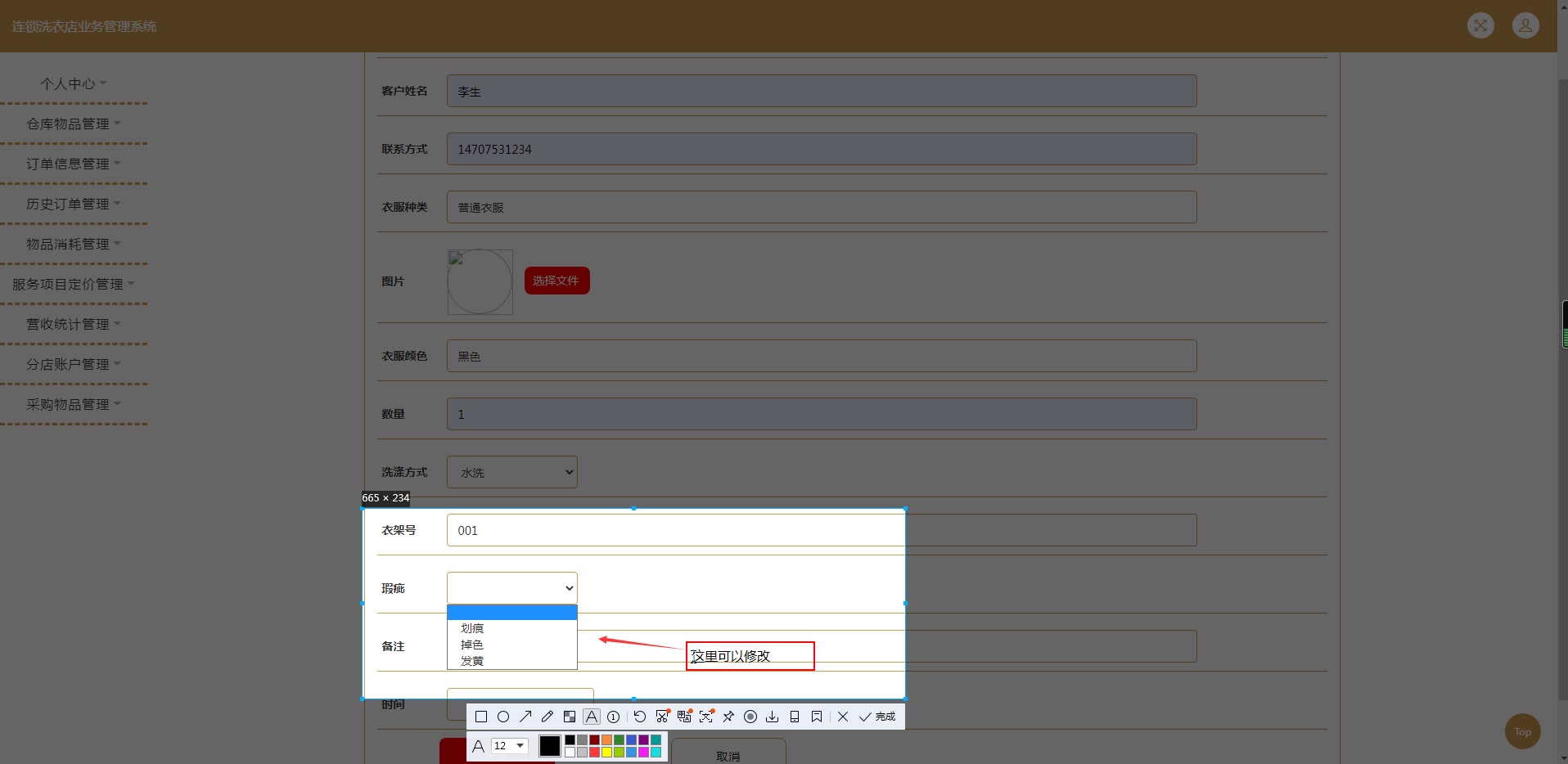The image size is (1568, 764).
Task: Click the image preview thumbnail
Action: (480, 281)
